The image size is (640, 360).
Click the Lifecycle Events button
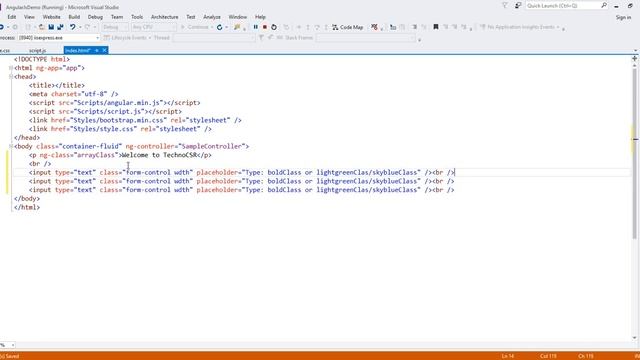tap(127, 38)
